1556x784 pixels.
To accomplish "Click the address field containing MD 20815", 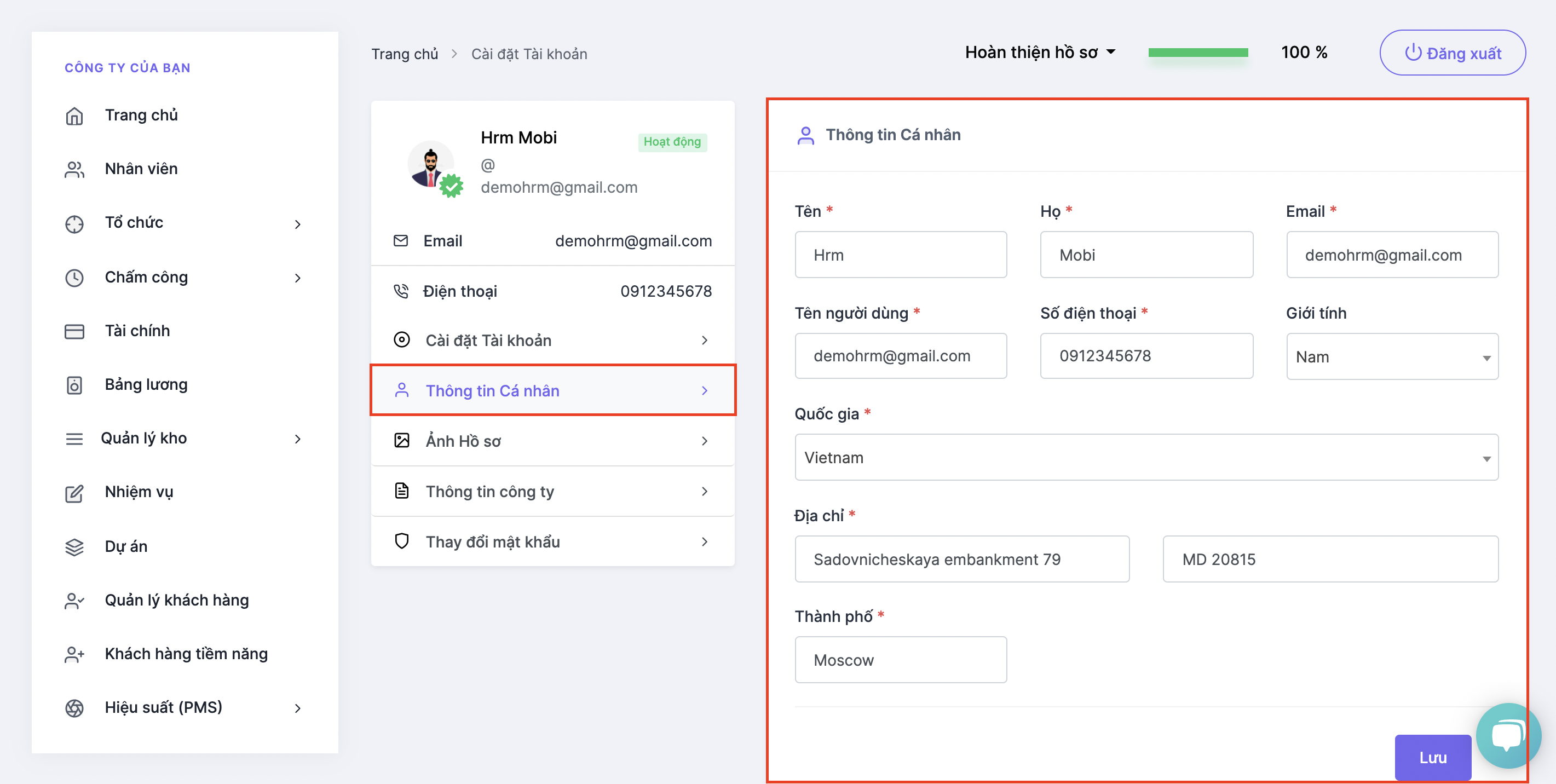I will pos(1330,558).
